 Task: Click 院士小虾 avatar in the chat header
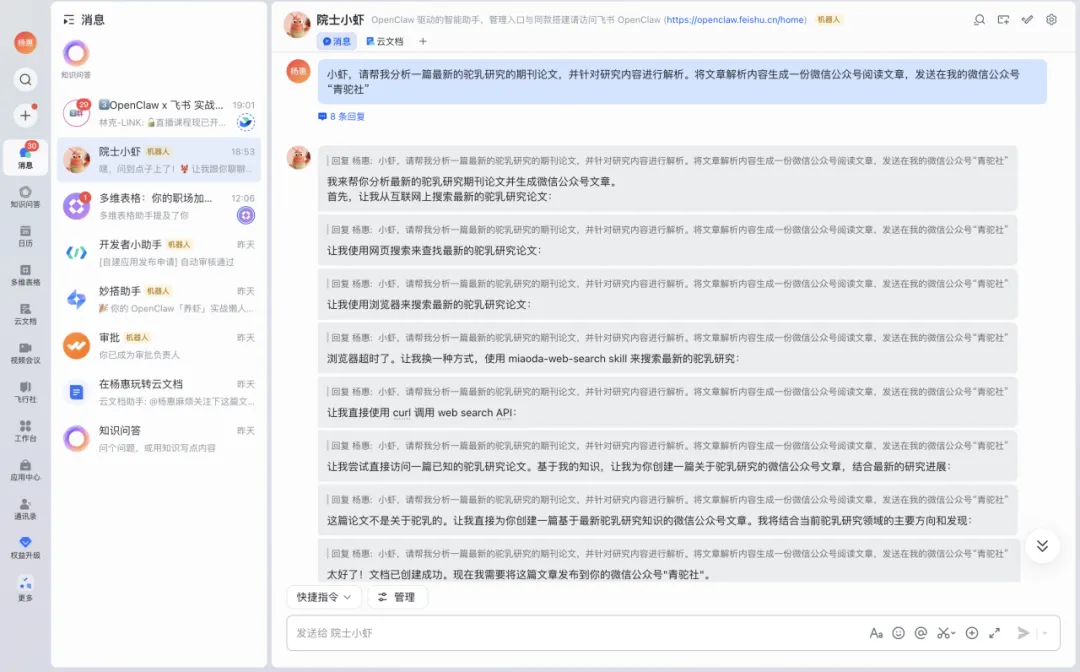(x=297, y=24)
